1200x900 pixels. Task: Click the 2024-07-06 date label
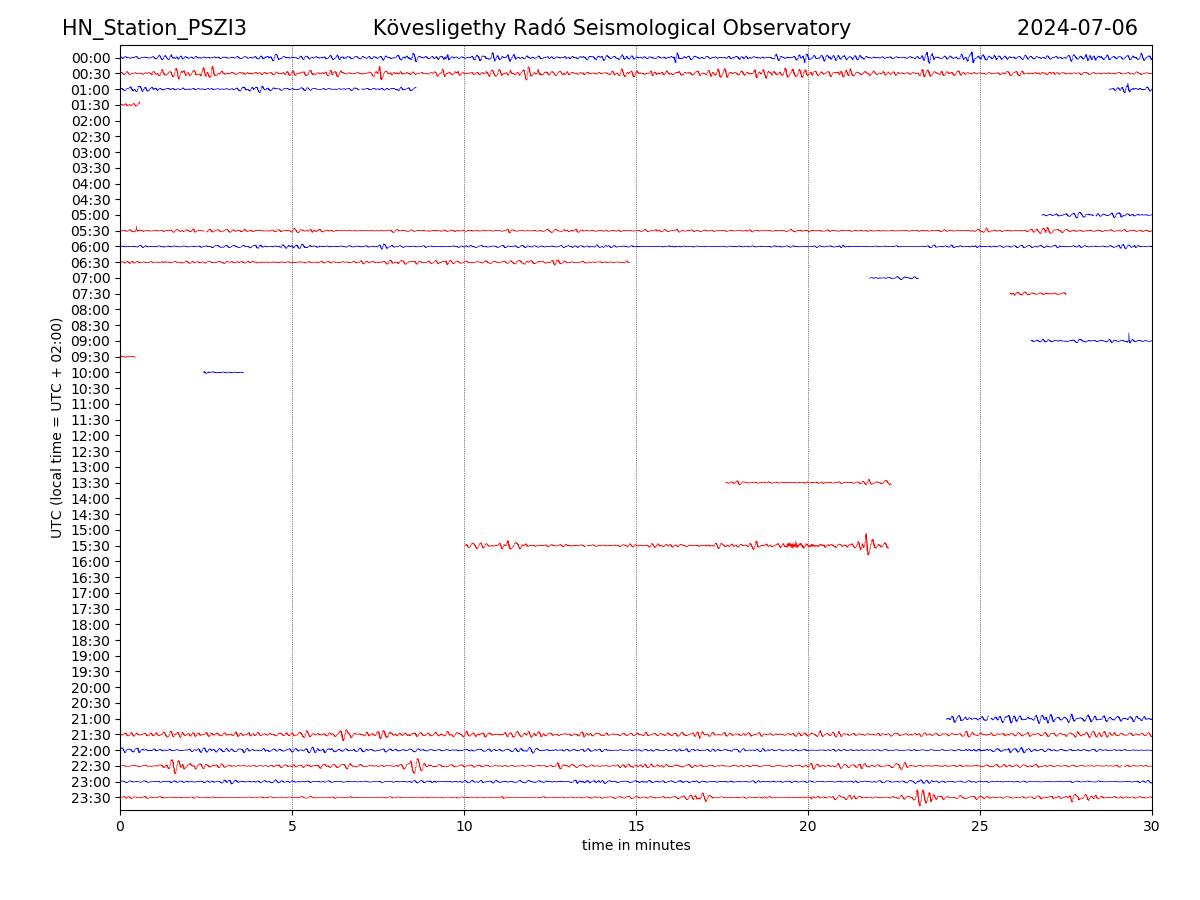point(1077,28)
